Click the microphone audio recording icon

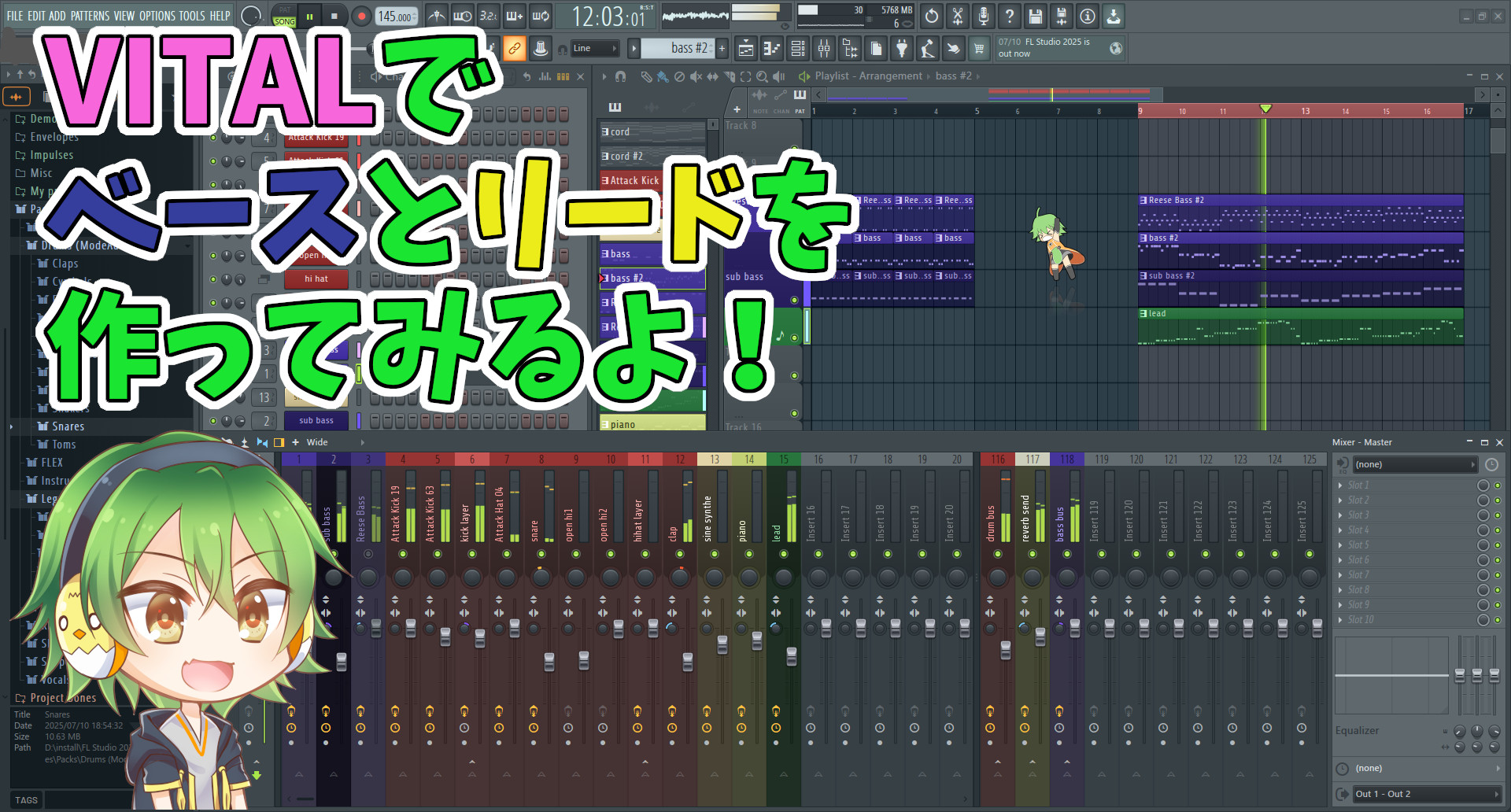(x=984, y=16)
